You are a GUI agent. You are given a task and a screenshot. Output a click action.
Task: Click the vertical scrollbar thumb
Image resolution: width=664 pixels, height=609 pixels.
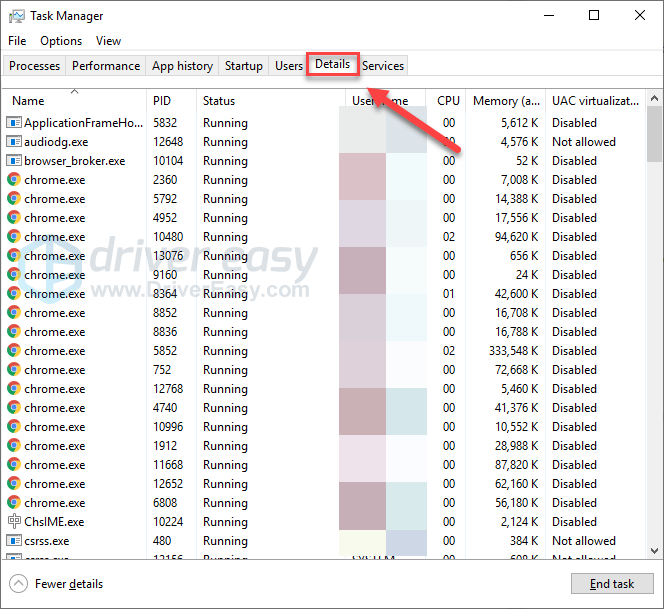click(654, 135)
